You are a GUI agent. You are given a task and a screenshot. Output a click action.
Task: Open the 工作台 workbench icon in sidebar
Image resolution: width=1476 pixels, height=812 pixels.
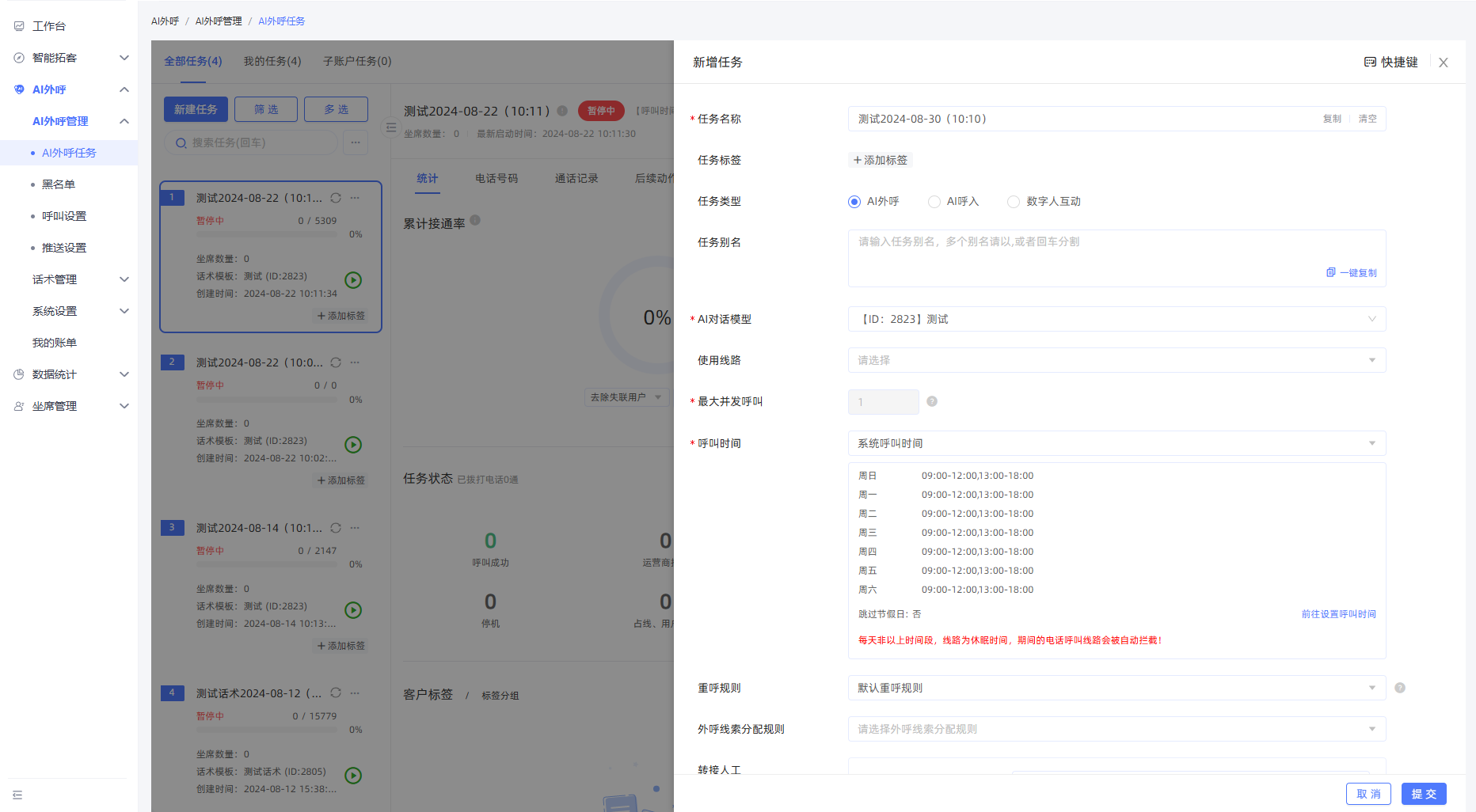(19, 26)
